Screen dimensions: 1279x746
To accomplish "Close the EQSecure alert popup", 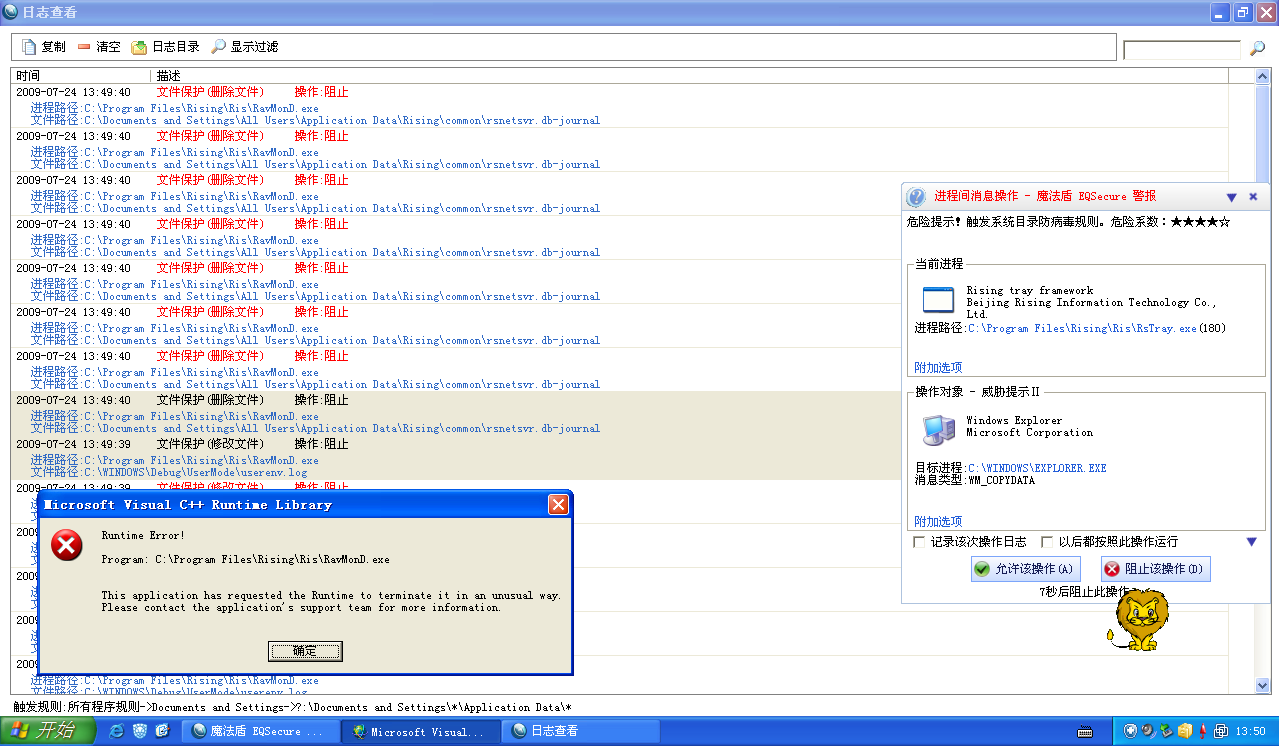I will 1253,198.
